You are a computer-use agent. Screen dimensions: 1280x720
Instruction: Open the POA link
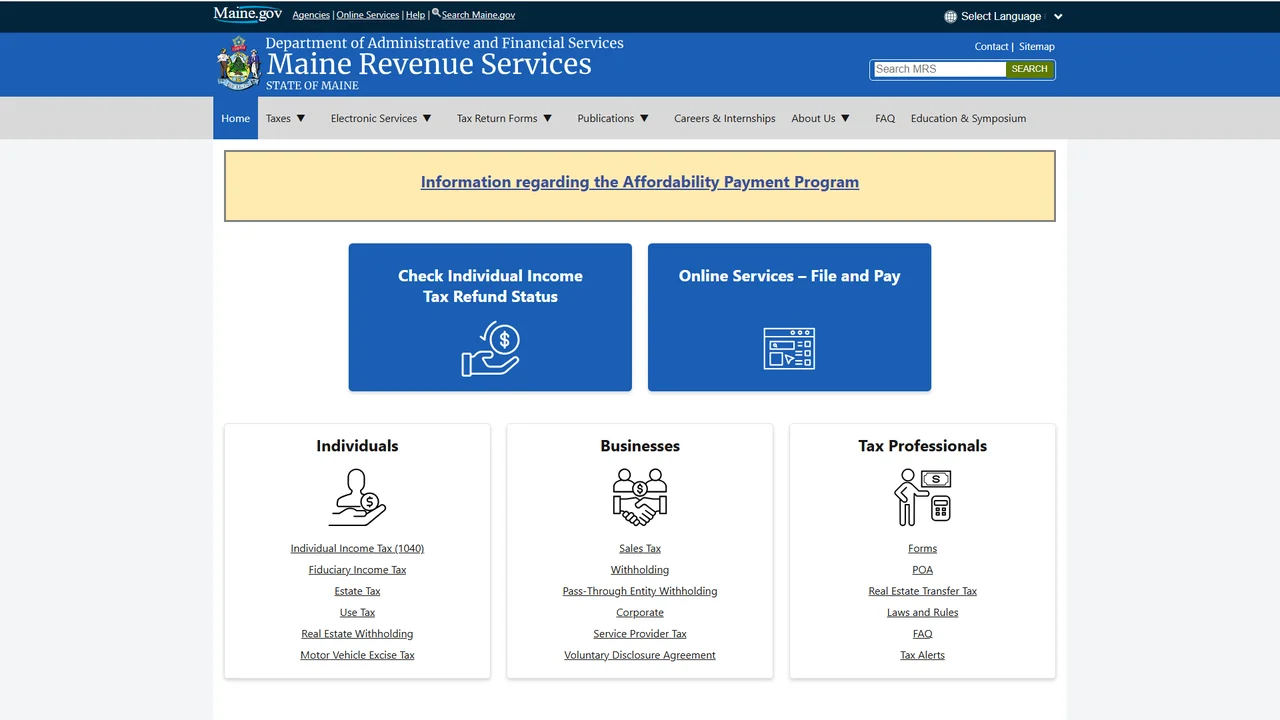pyautogui.click(x=922, y=570)
